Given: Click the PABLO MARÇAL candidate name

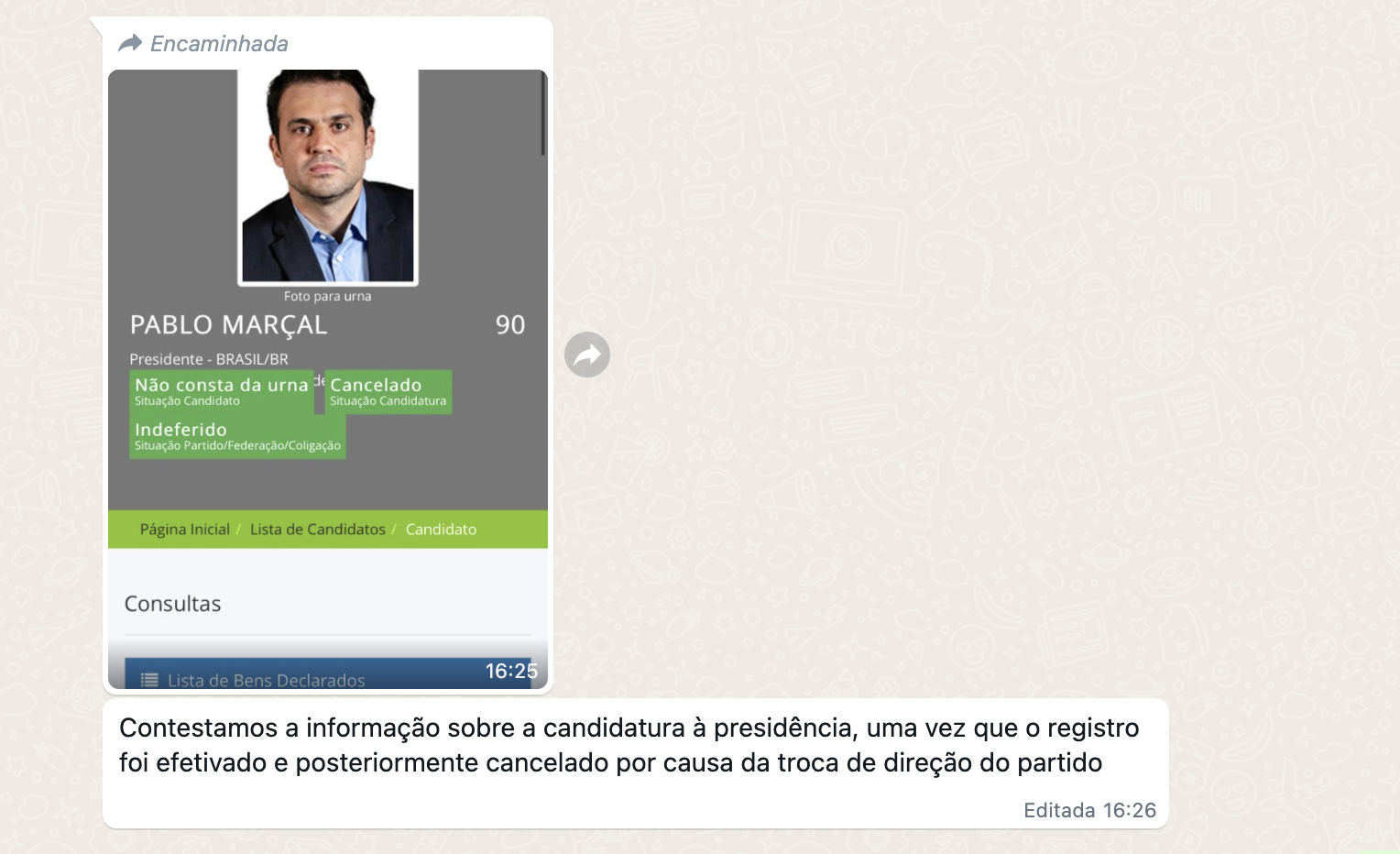Looking at the screenshot, I should tap(228, 325).
